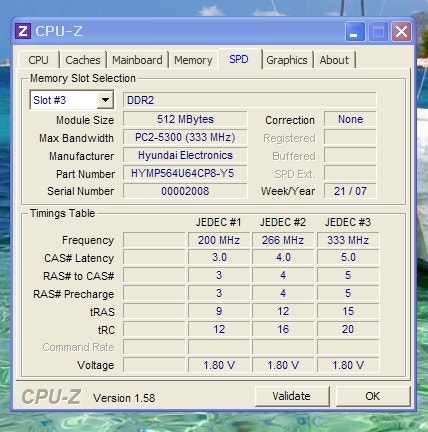The width and height of the screenshot is (428, 432).
Task: Select the DDR2 memory type field
Action: pyautogui.click(x=249, y=100)
